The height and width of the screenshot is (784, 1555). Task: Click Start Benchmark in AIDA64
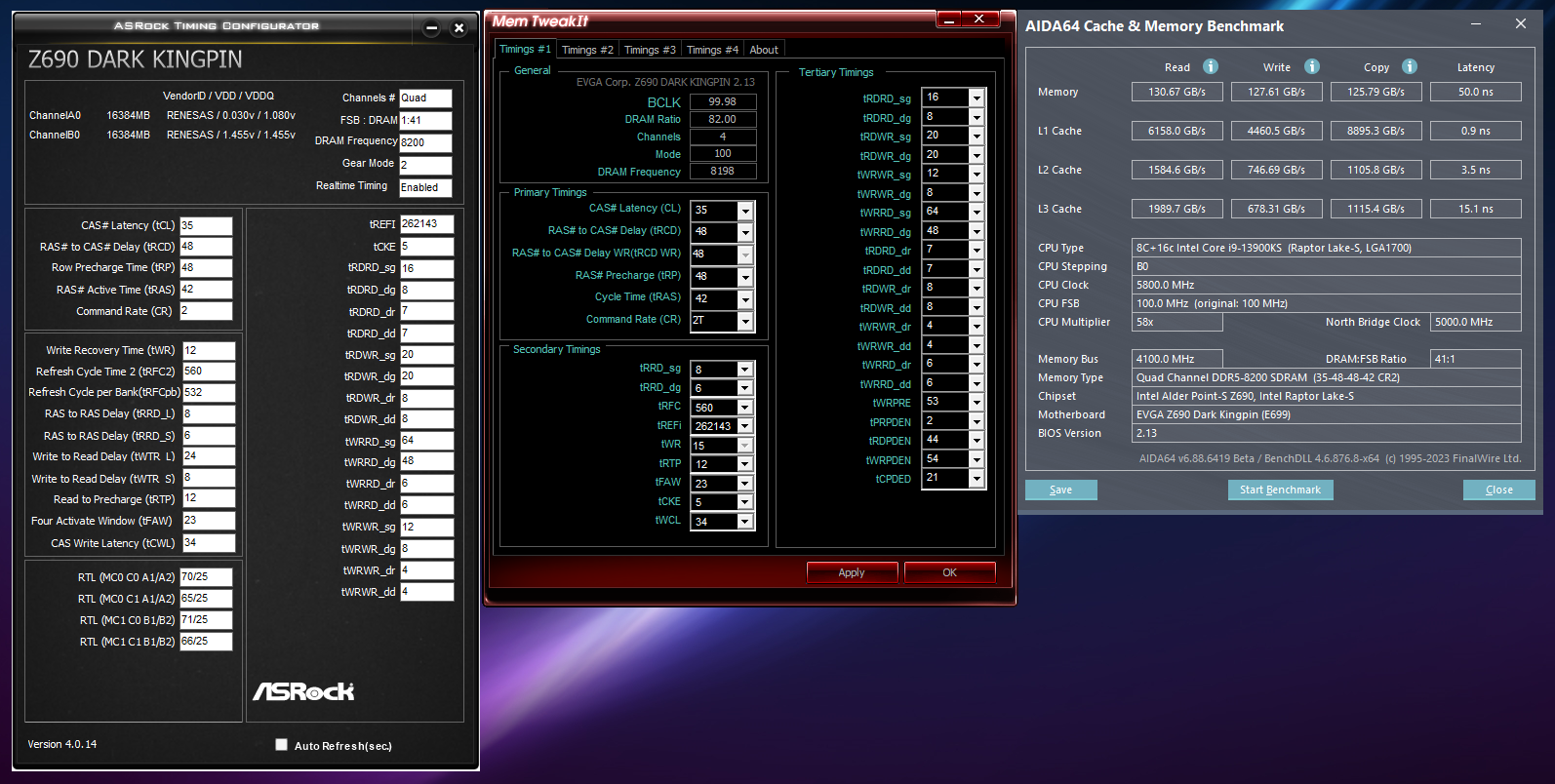tap(1280, 490)
